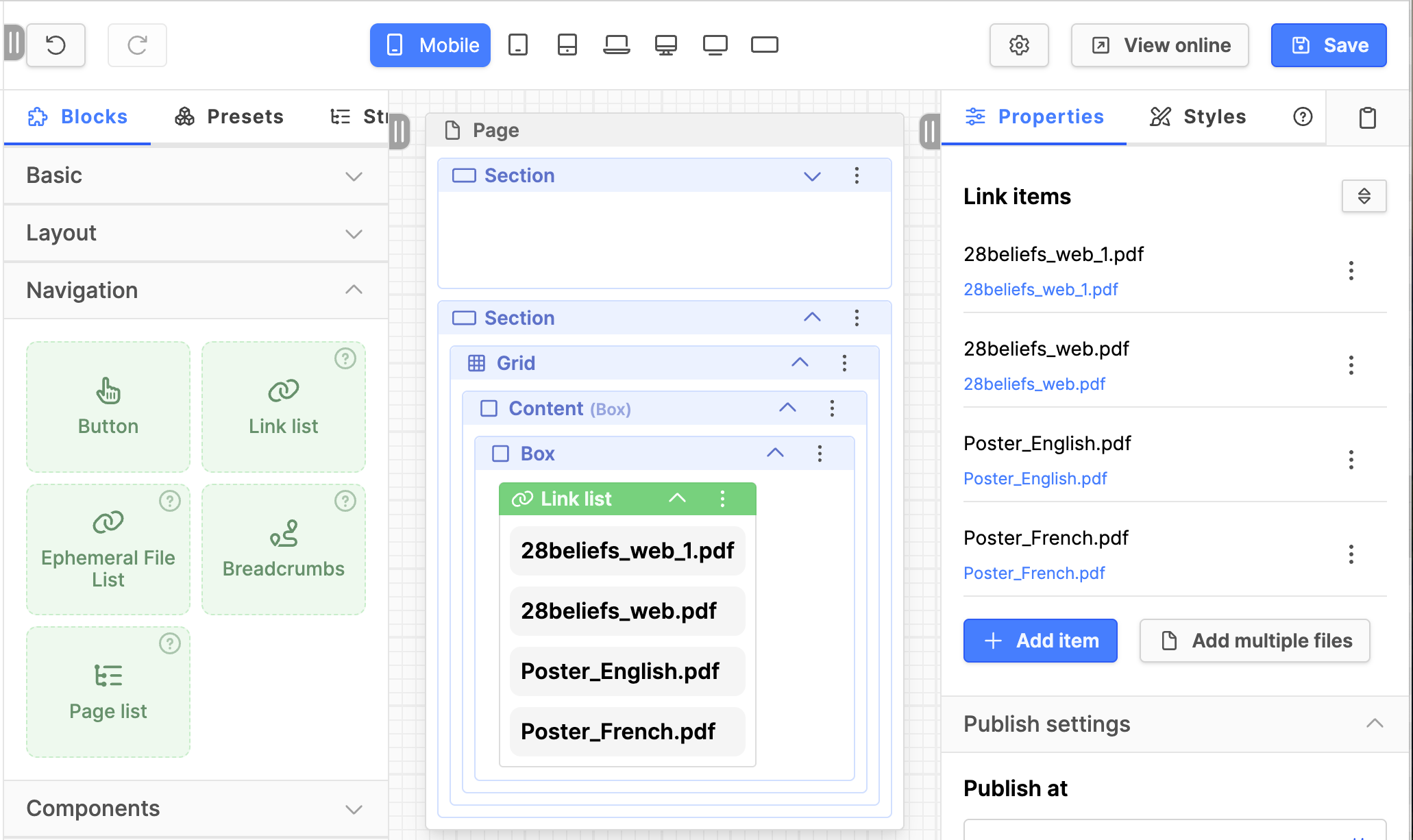Image resolution: width=1413 pixels, height=840 pixels.
Task: Open options menu for 28beliefs_web.pdf item
Action: 1351,365
